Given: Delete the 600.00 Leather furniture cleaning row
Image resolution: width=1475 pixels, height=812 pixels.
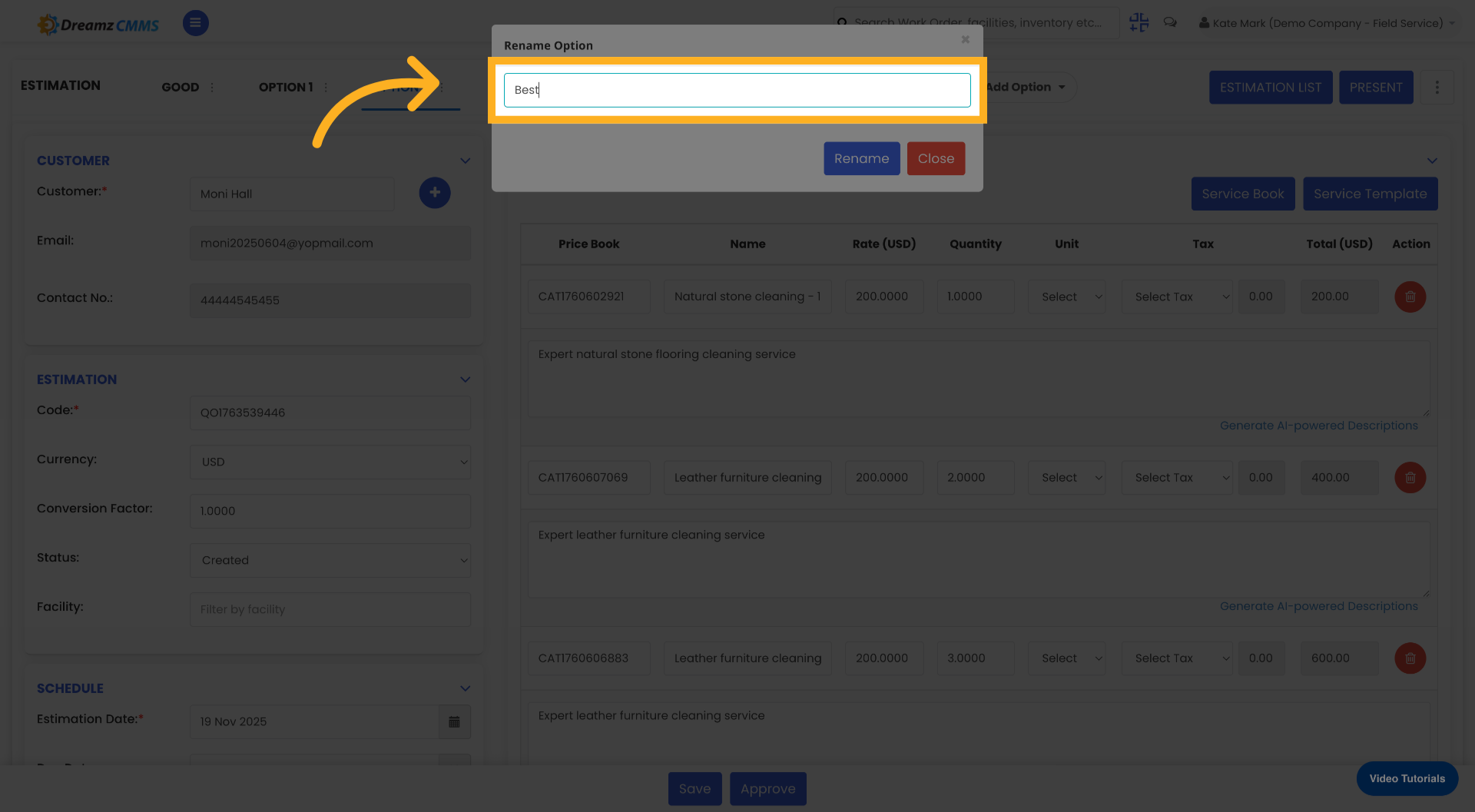Looking at the screenshot, I should [1410, 658].
